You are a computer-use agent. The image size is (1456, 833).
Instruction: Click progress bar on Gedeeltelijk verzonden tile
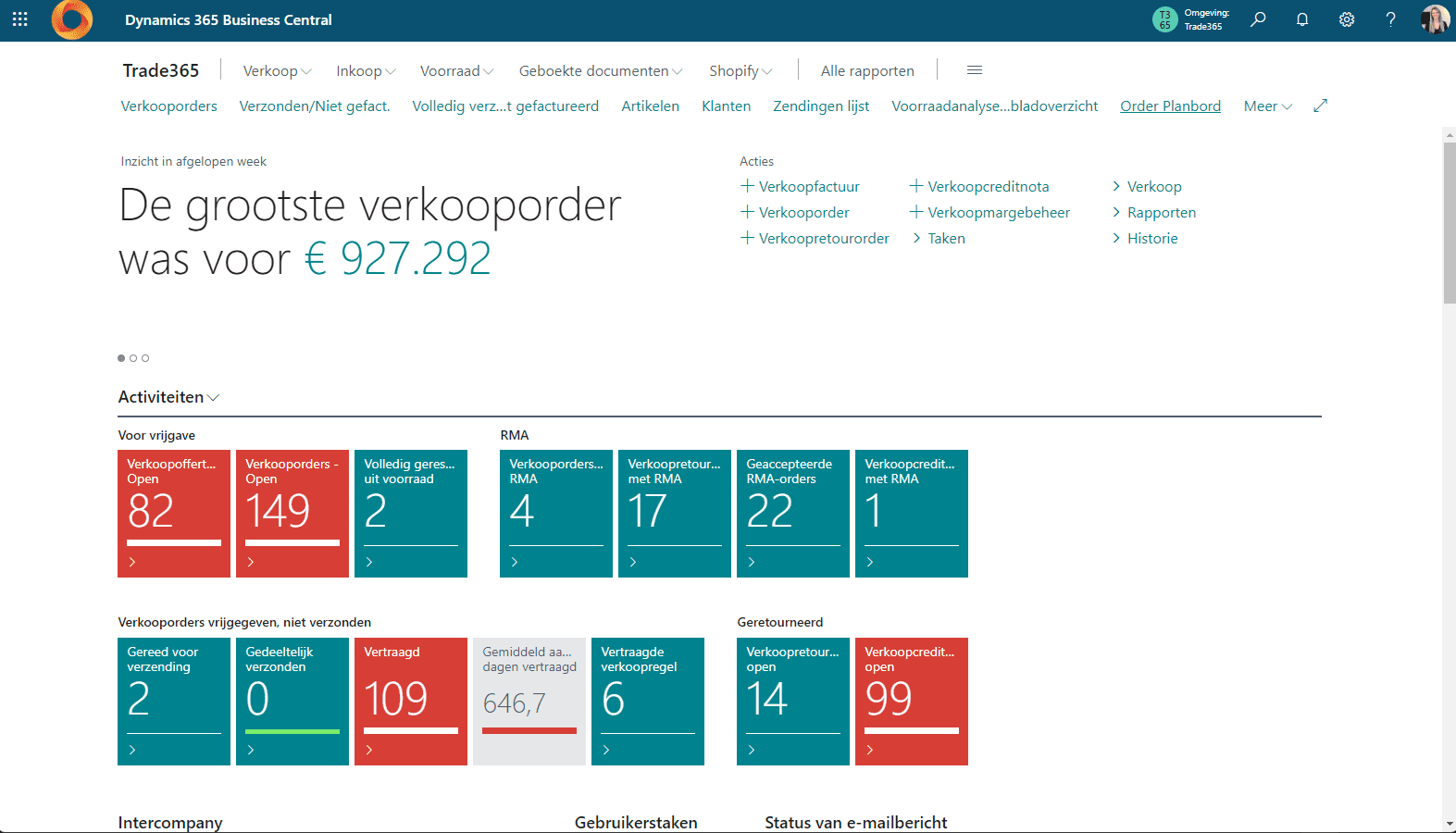click(292, 731)
